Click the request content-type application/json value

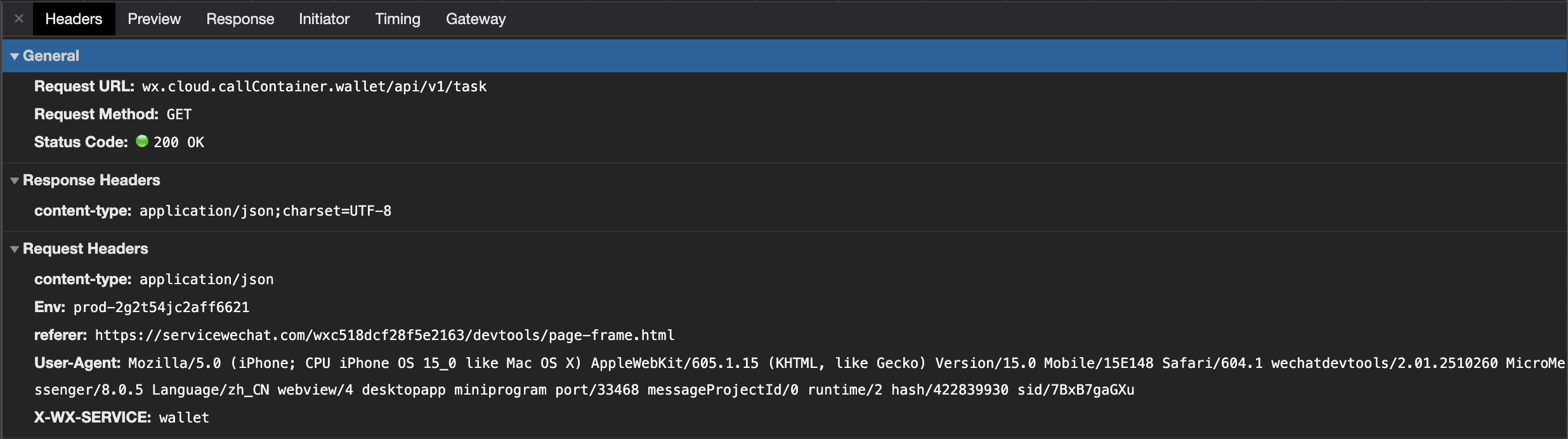(206, 280)
